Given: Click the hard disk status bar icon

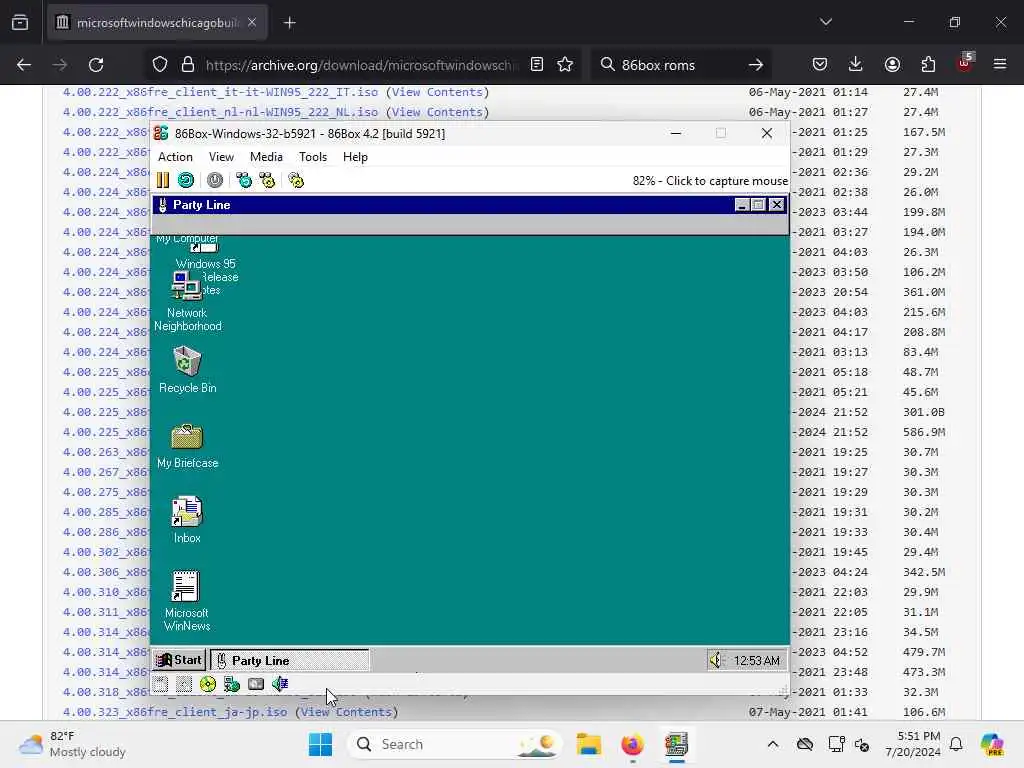Looking at the screenshot, I should pos(256,684).
